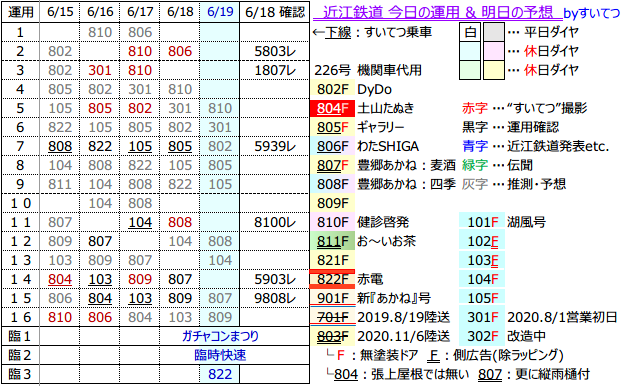This screenshot has width=629, height=386.
Task: Select the blue 822 cell in 臨3 row
Action: click(x=220, y=374)
